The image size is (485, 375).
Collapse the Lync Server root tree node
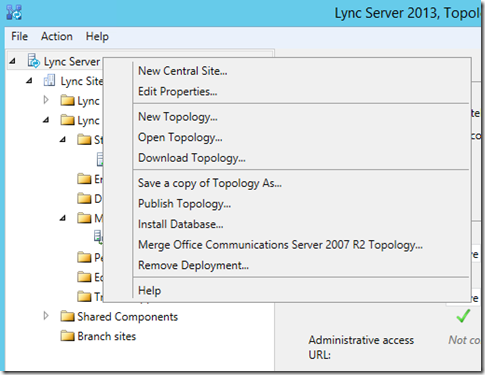coord(13,61)
